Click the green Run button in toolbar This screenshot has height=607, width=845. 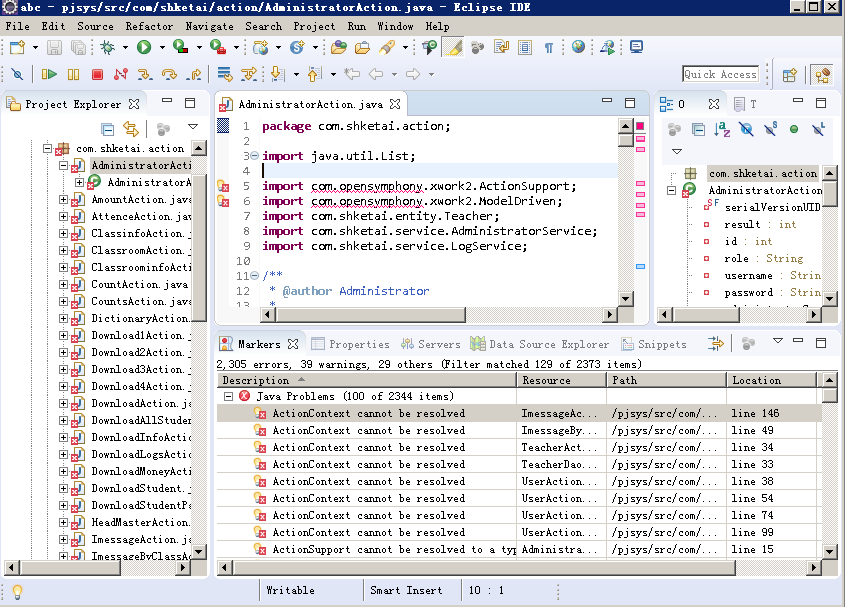[144, 47]
